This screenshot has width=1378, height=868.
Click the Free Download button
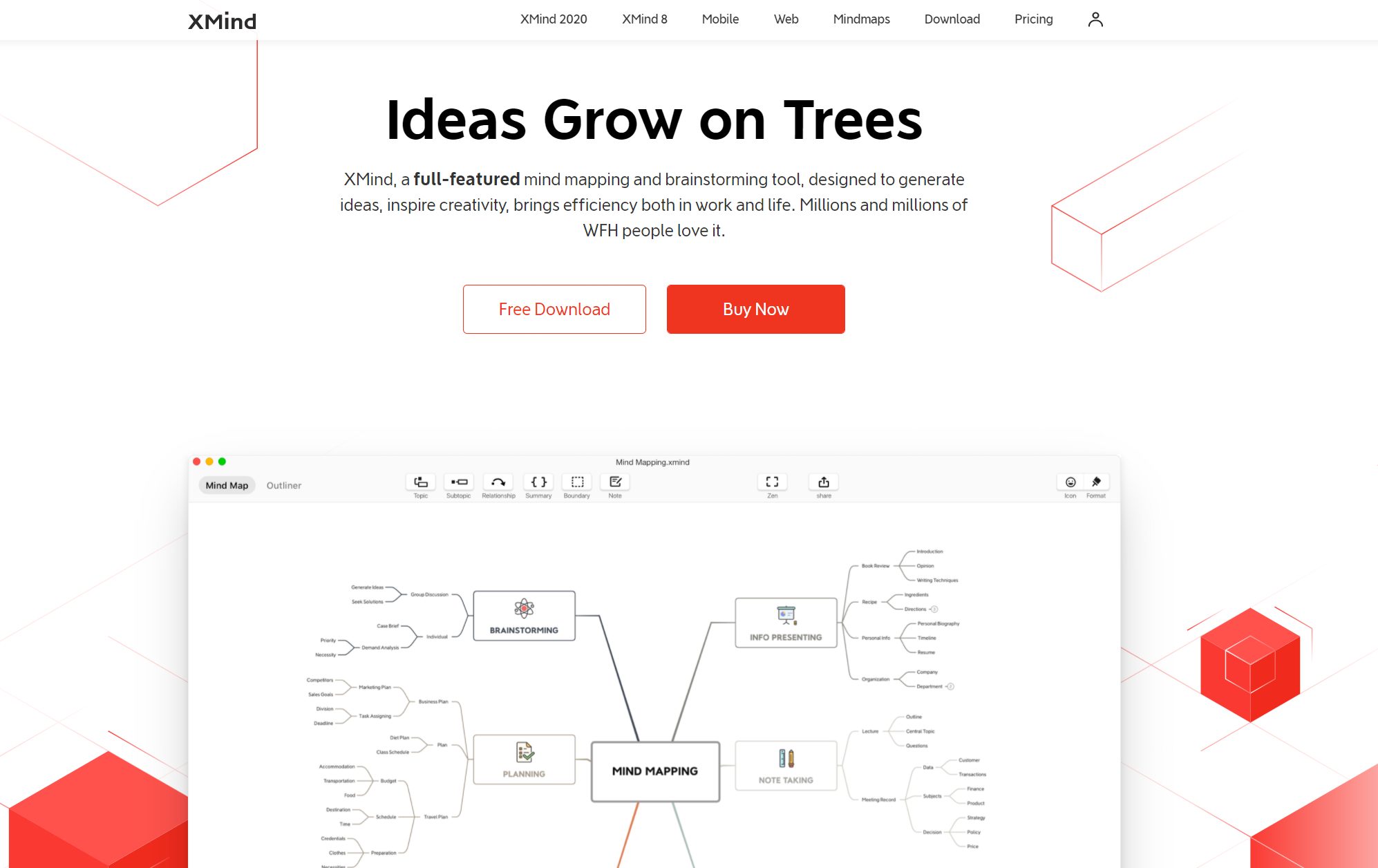point(554,309)
